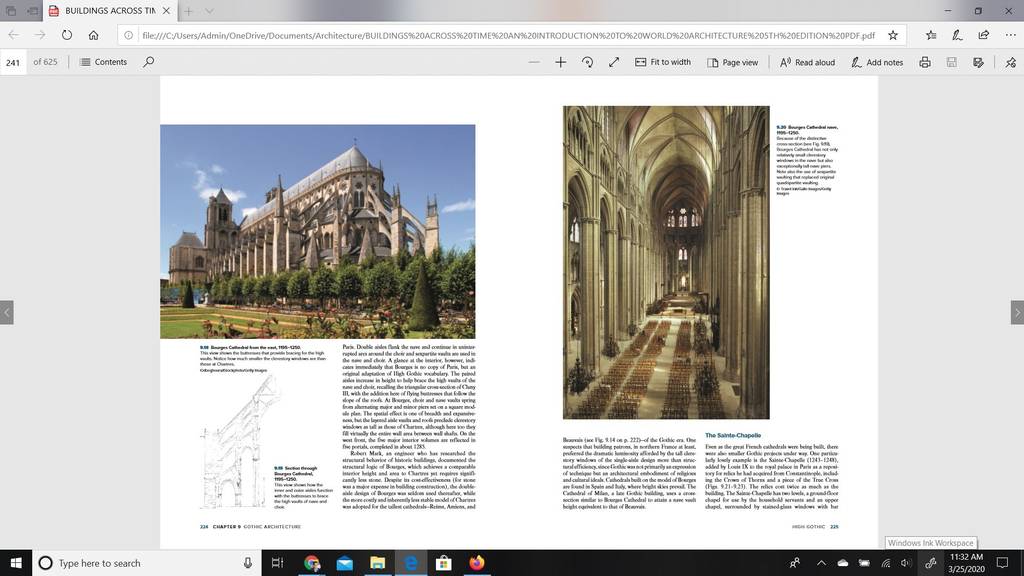Show tabs you've set aside

10,10
